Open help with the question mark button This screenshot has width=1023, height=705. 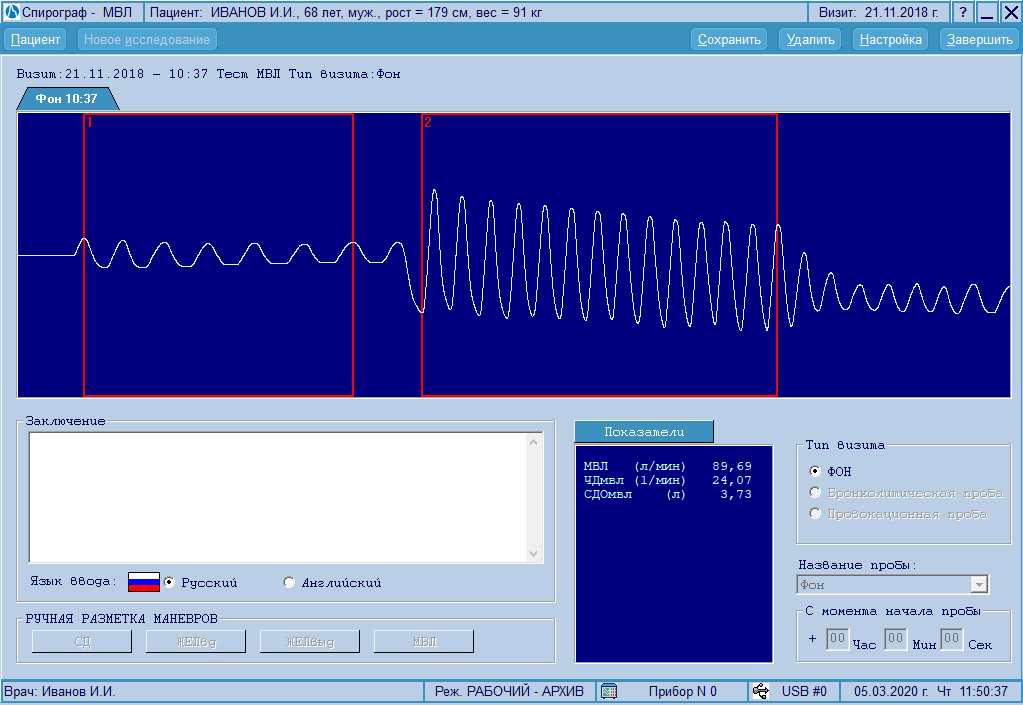coord(962,12)
